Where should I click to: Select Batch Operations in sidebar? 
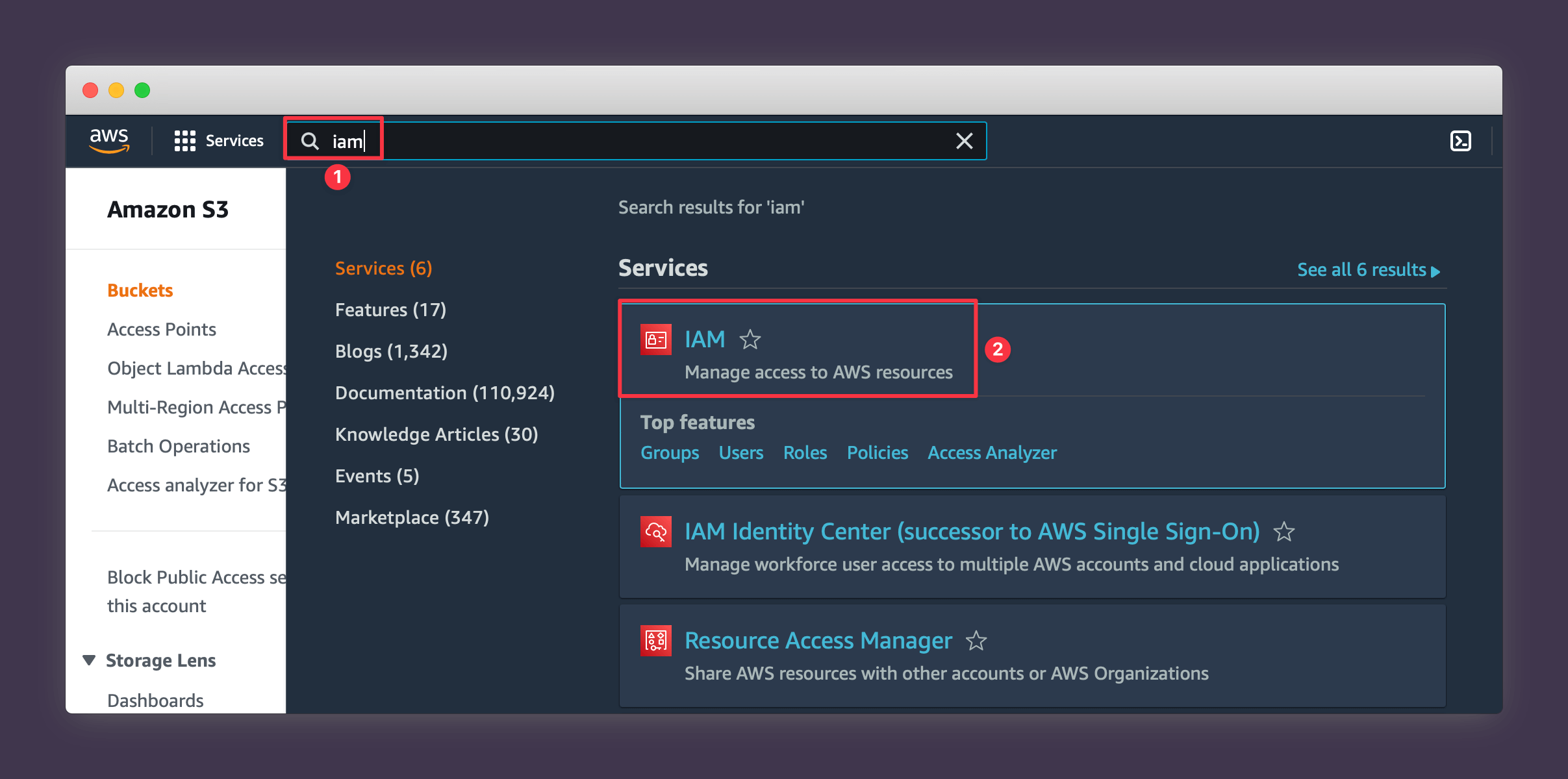click(x=179, y=446)
